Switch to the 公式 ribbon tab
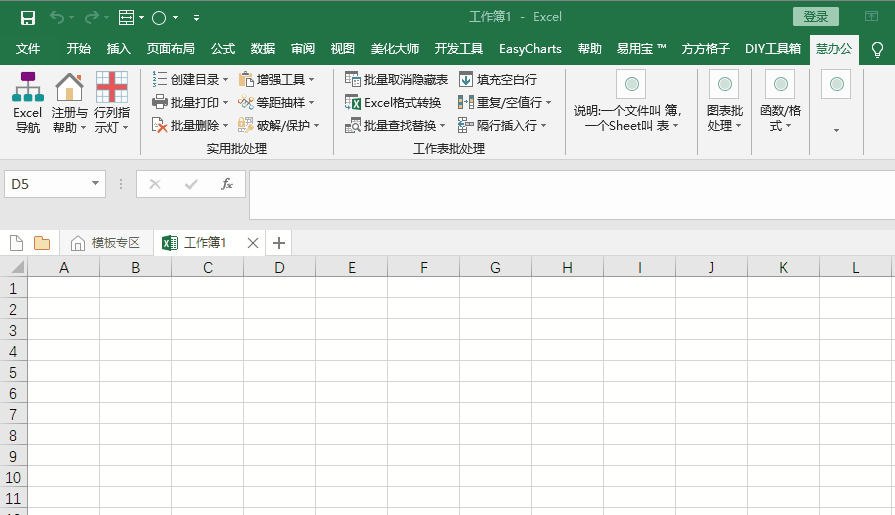This screenshot has height=515, width=895. pos(223,49)
